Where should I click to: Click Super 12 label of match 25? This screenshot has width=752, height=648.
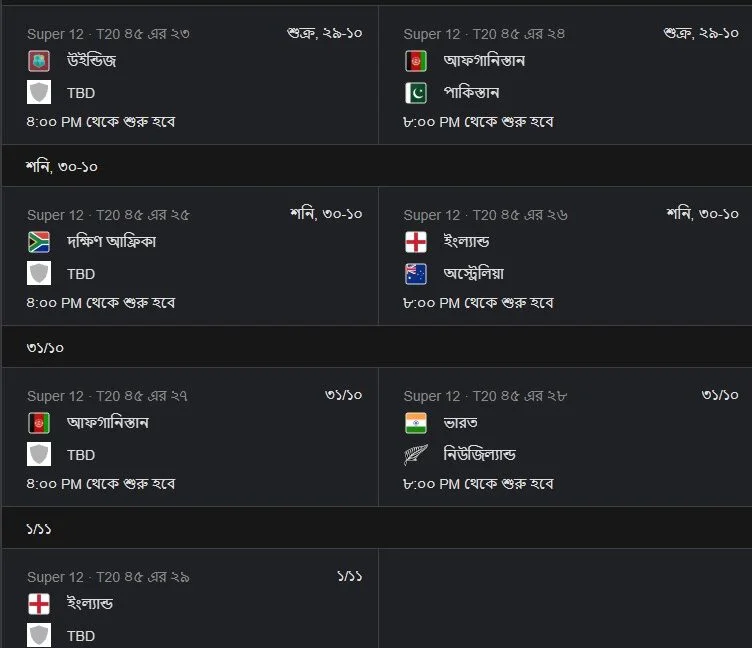tap(55, 215)
